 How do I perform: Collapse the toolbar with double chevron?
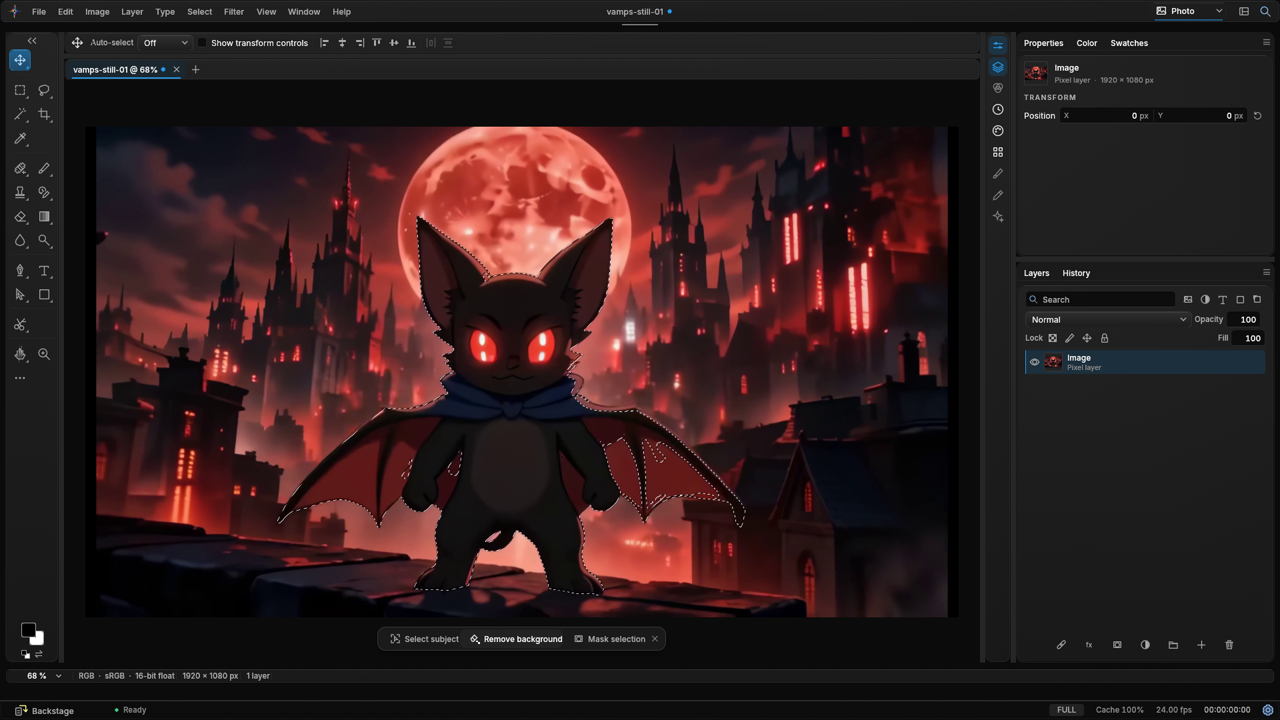click(x=32, y=41)
